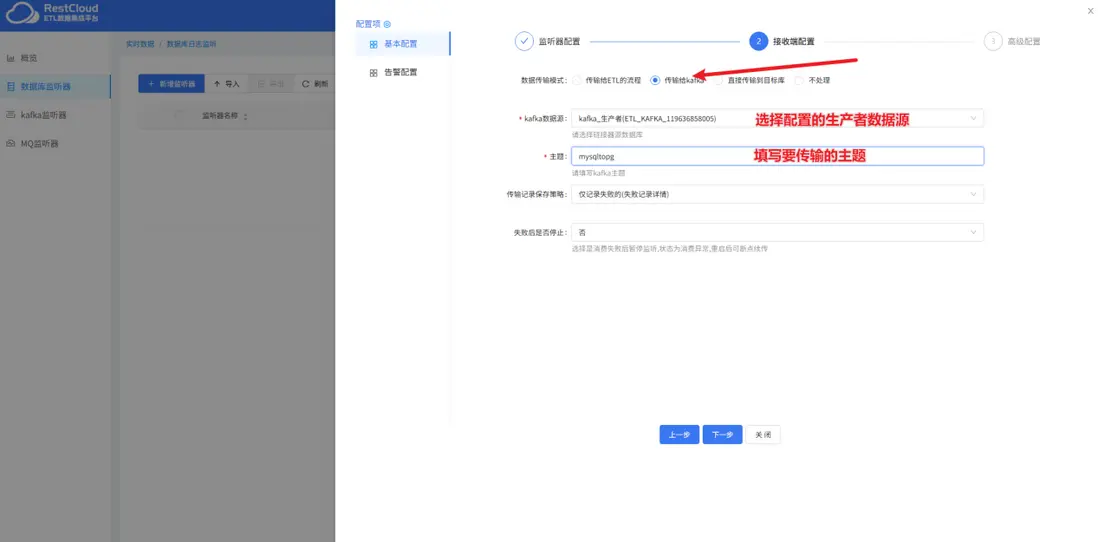This screenshot has width=1098, height=542.
Task: Click the hint text 请选择链接器源数据库
Action: point(607,134)
